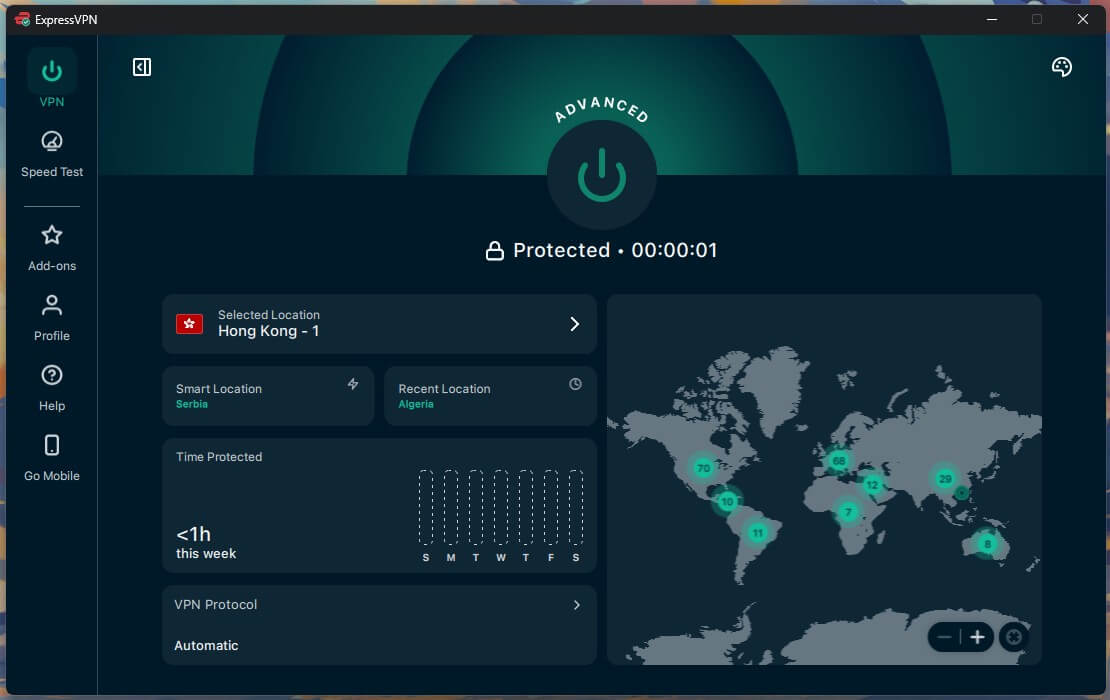This screenshot has height=700, width=1110.
Task: Select the 70 server cluster on map
Action: [x=703, y=468]
